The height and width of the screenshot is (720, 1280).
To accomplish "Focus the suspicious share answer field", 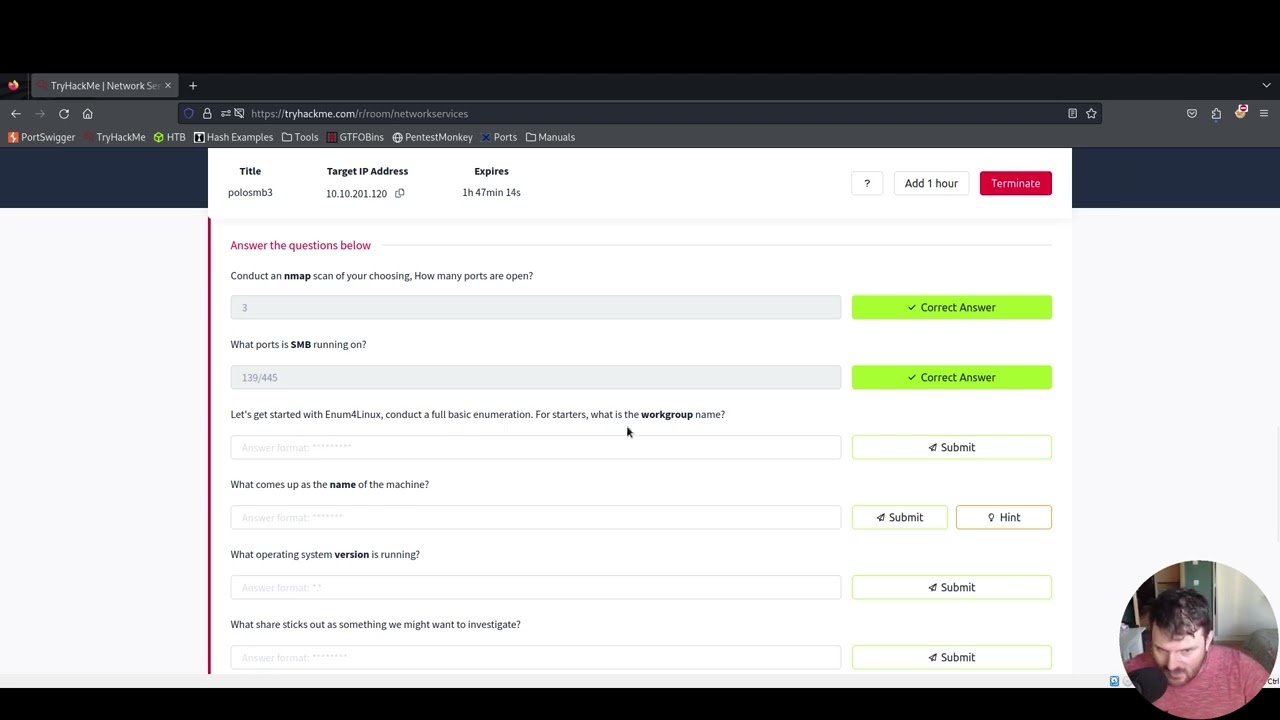I will point(536,657).
